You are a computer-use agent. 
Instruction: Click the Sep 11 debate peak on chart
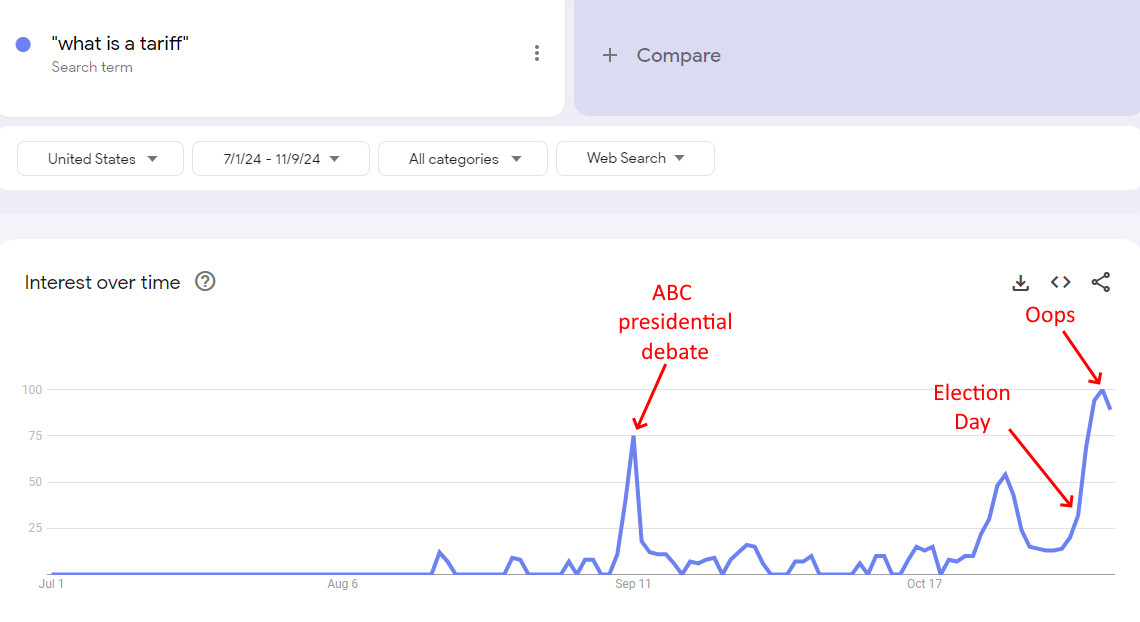634,437
